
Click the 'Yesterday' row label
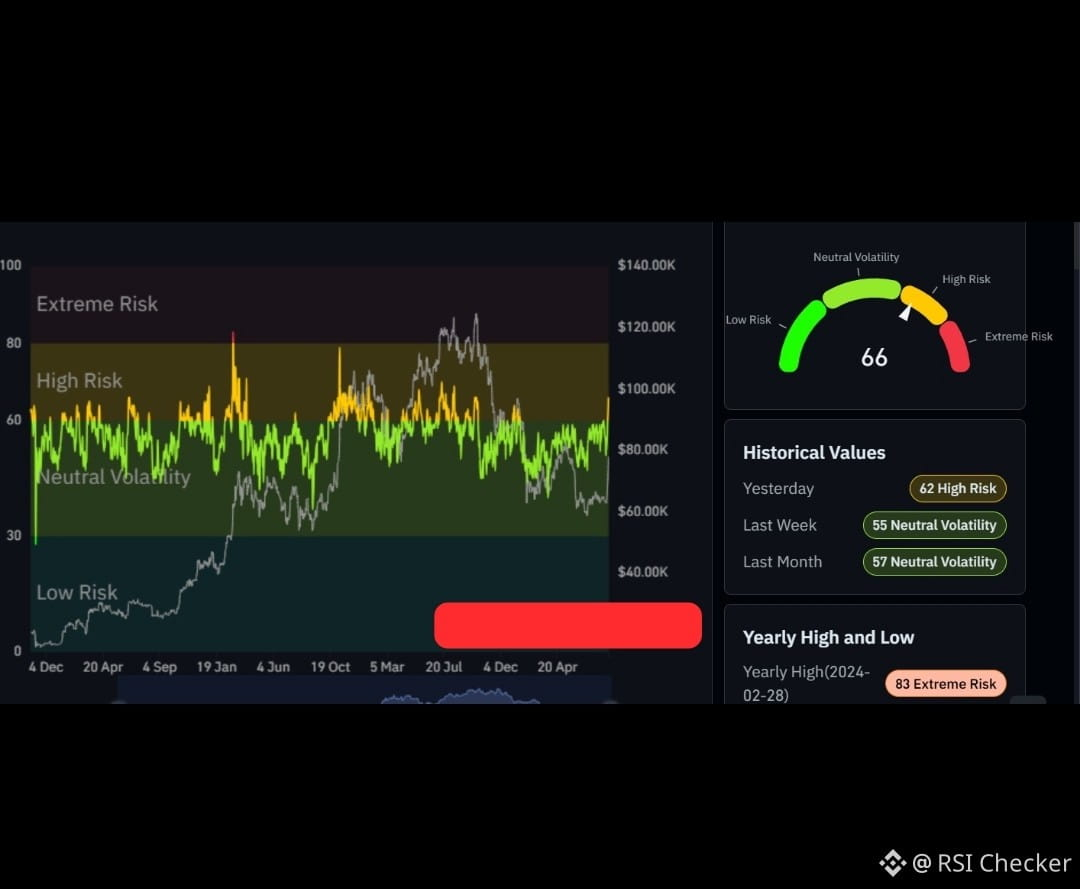778,488
